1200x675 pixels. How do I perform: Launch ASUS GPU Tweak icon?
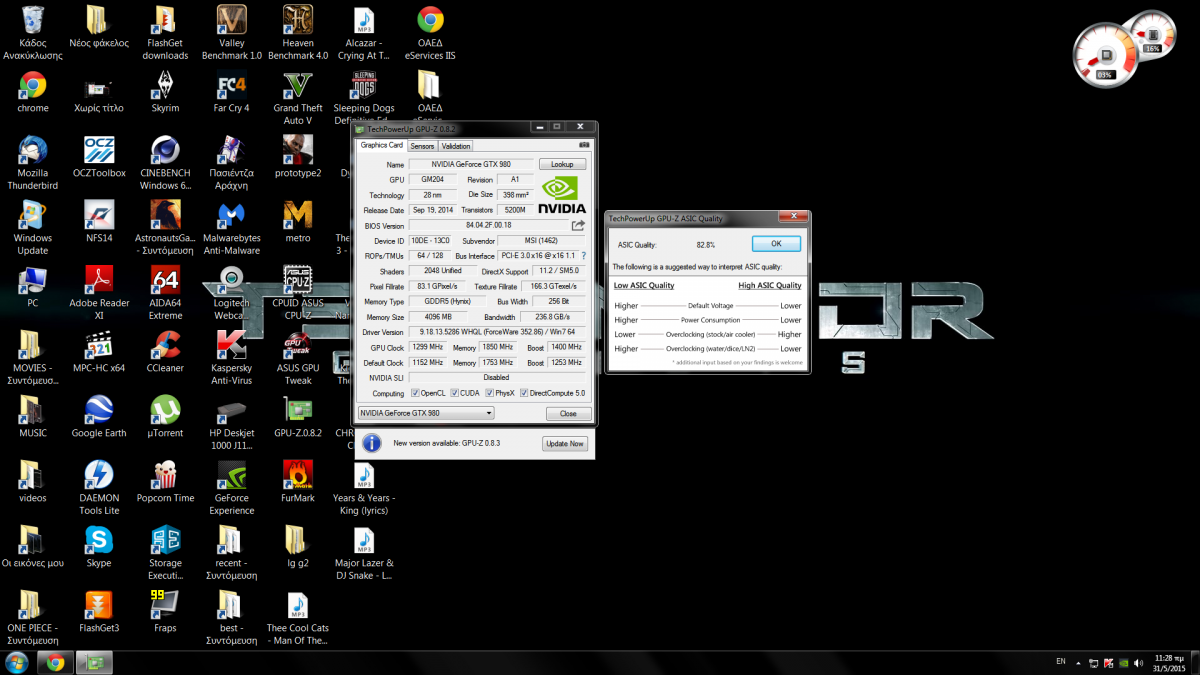click(x=298, y=356)
